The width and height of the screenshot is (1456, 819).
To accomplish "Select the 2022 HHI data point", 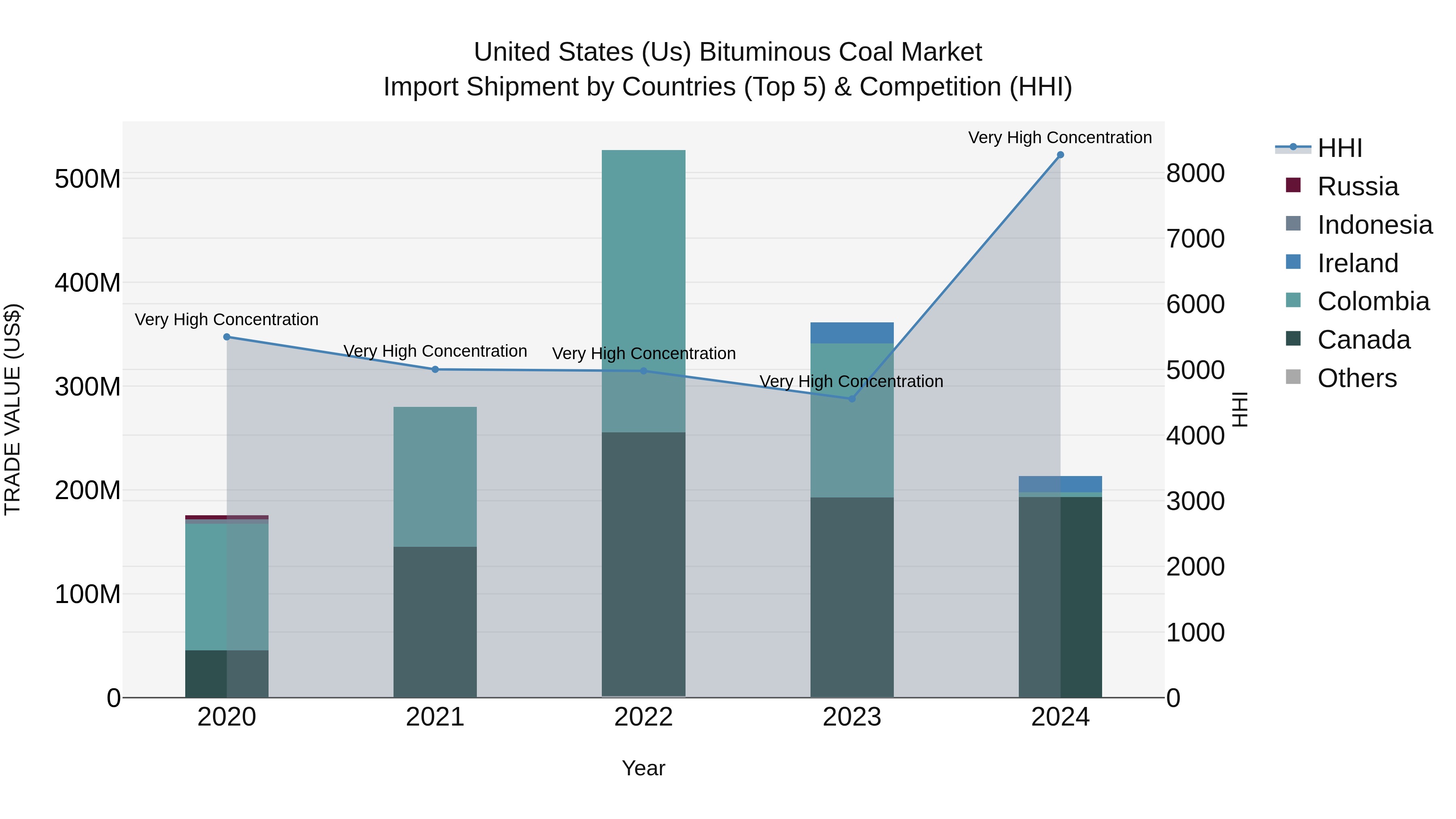I will (644, 371).
